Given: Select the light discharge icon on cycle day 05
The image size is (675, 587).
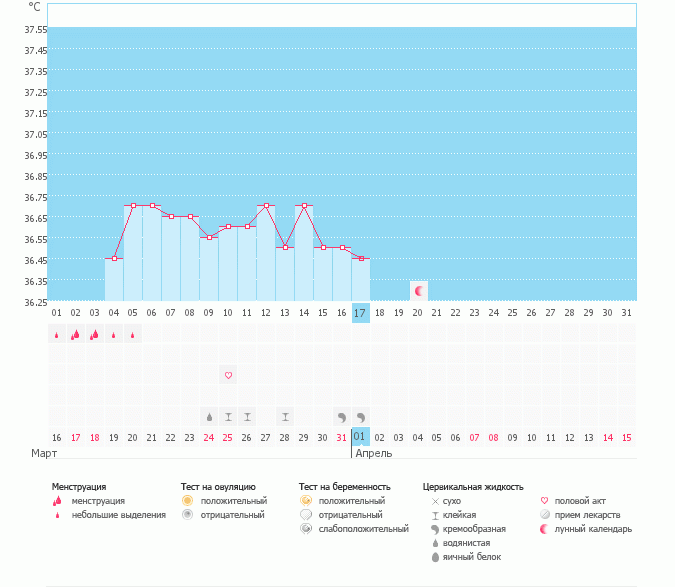Looking at the screenshot, I should pyautogui.click(x=133, y=335).
